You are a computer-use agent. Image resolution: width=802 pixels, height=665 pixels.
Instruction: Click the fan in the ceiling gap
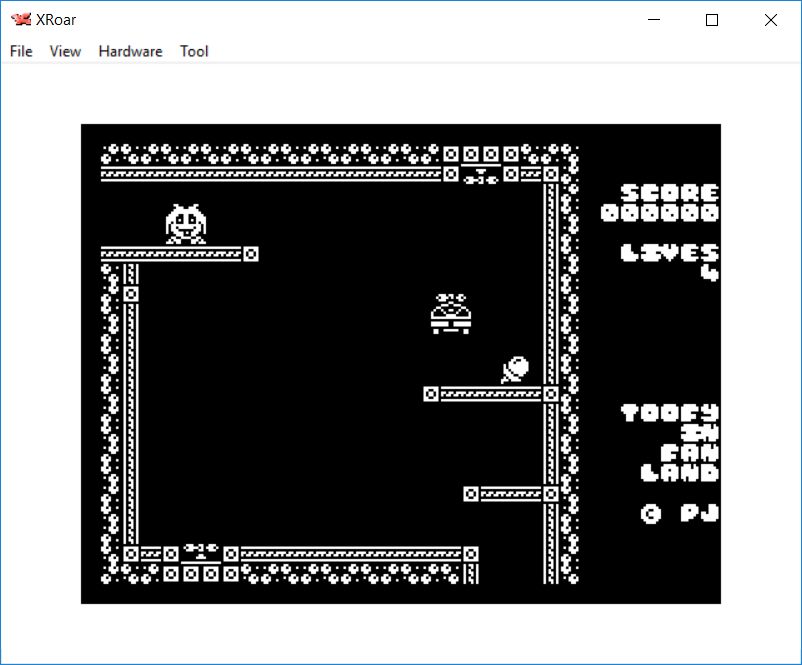[x=481, y=176]
